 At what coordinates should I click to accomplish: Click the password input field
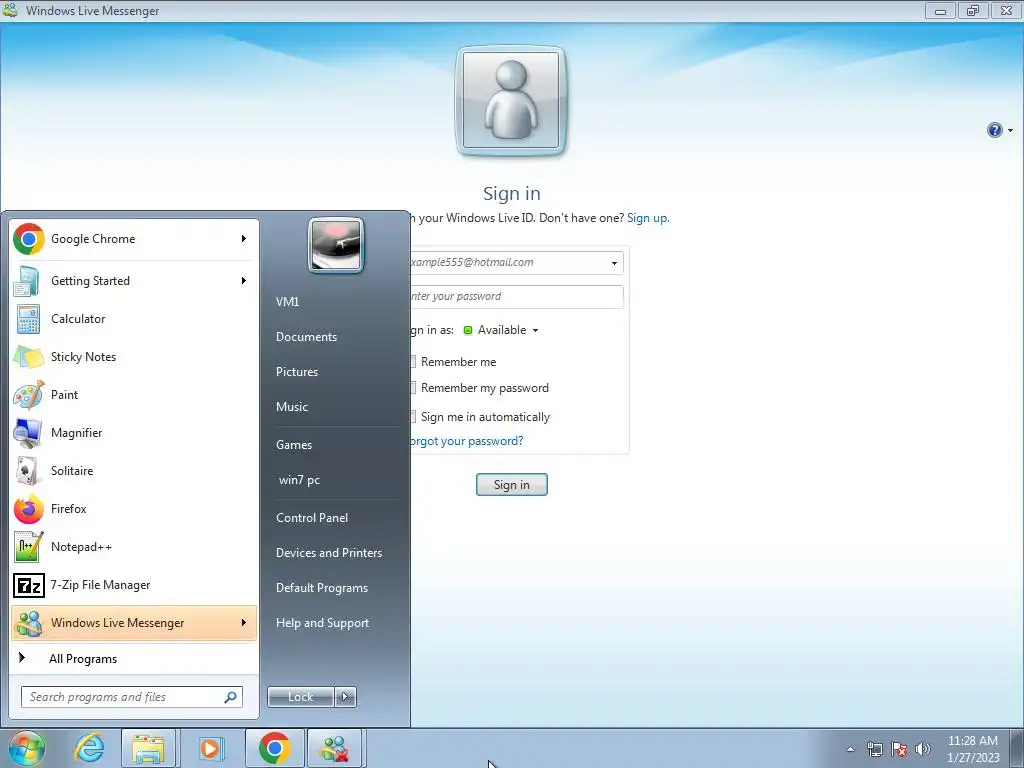[x=516, y=296]
